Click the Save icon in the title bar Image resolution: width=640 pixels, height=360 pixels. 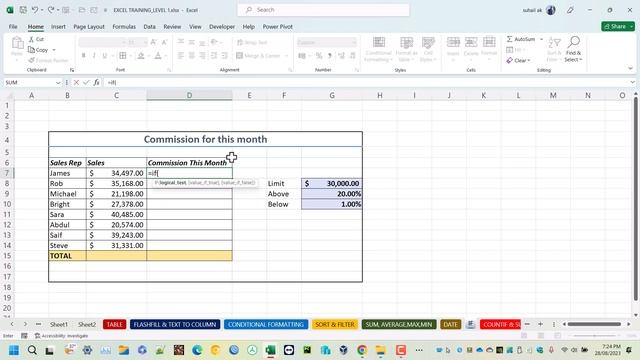[23, 10]
